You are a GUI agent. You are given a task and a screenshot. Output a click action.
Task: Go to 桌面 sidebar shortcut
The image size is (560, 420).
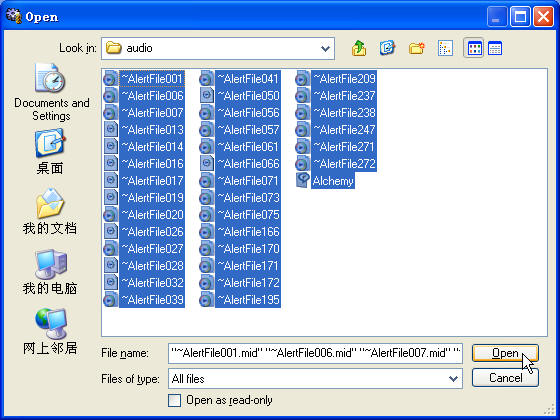(x=50, y=152)
